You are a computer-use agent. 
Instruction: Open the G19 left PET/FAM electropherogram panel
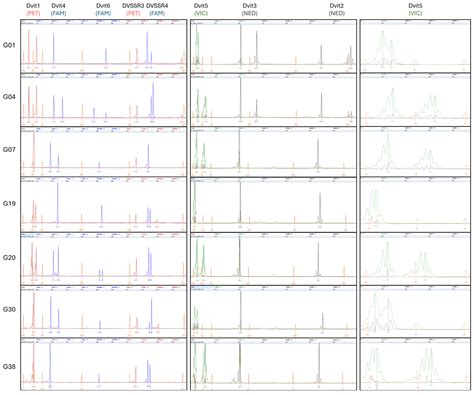point(103,205)
